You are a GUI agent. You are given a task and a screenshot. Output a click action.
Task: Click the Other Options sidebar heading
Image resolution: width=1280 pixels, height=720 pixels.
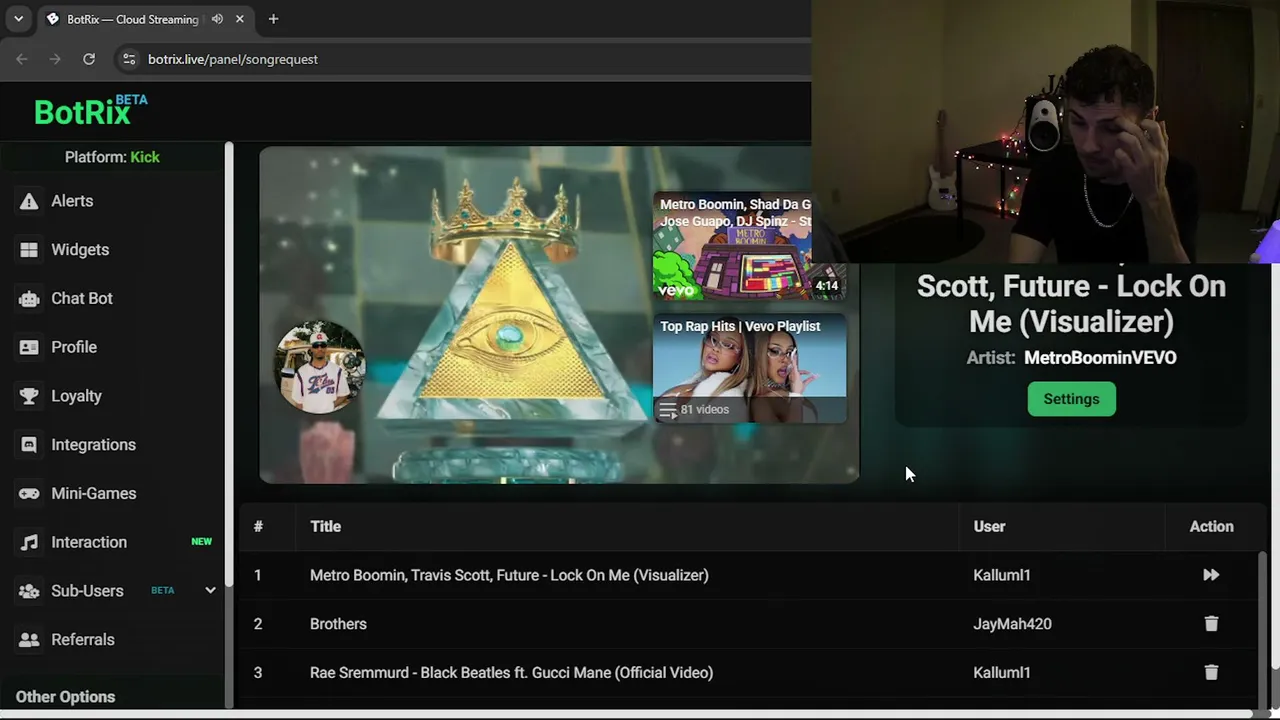point(65,697)
